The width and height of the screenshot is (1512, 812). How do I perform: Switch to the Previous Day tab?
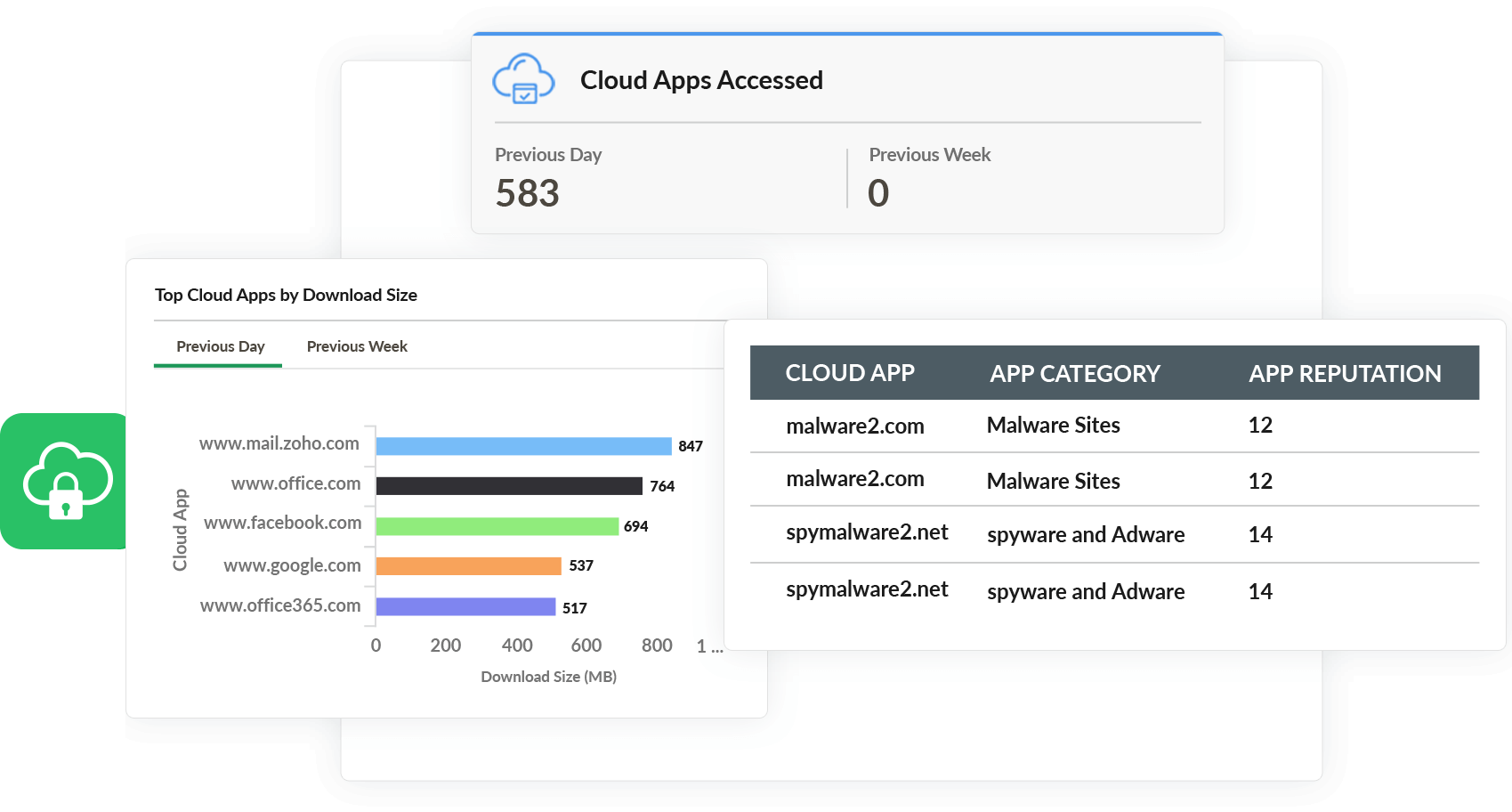(219, 346)
